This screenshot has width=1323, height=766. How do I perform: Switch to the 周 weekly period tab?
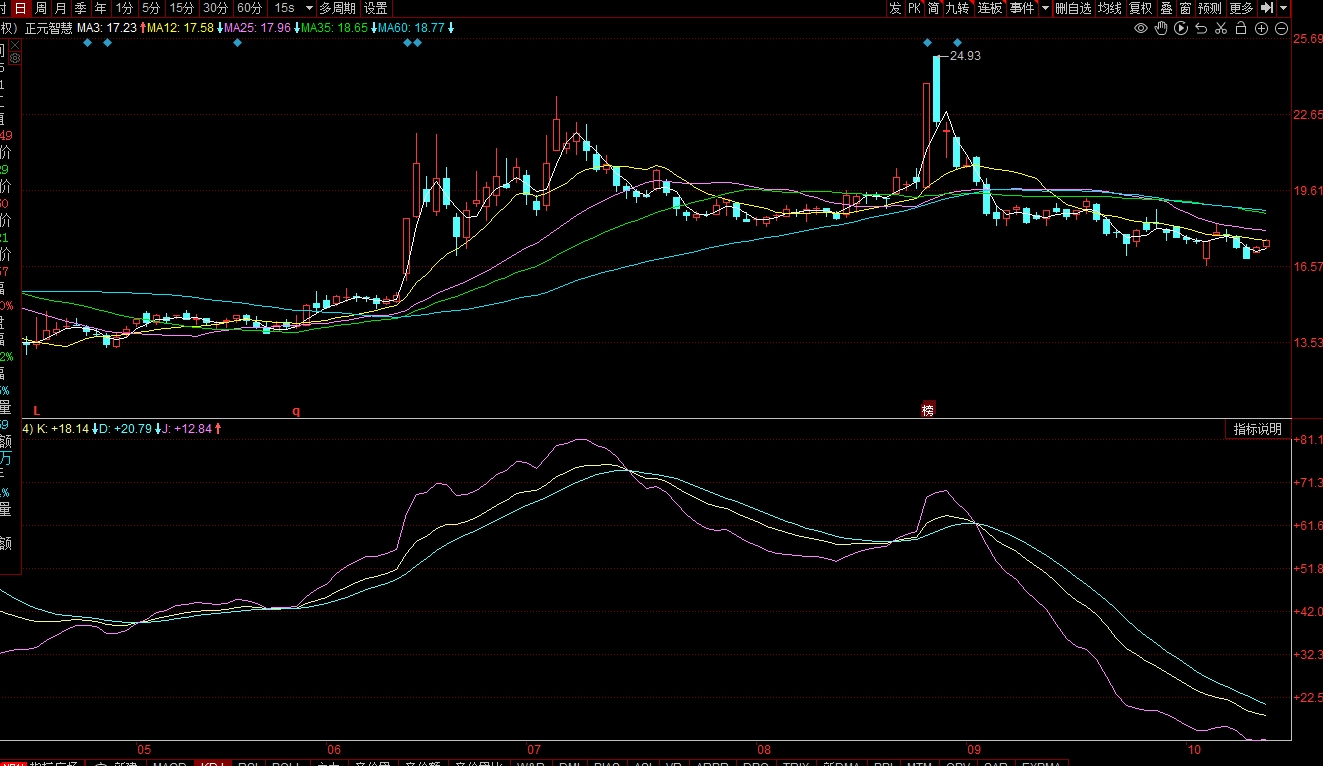[41, 8]
